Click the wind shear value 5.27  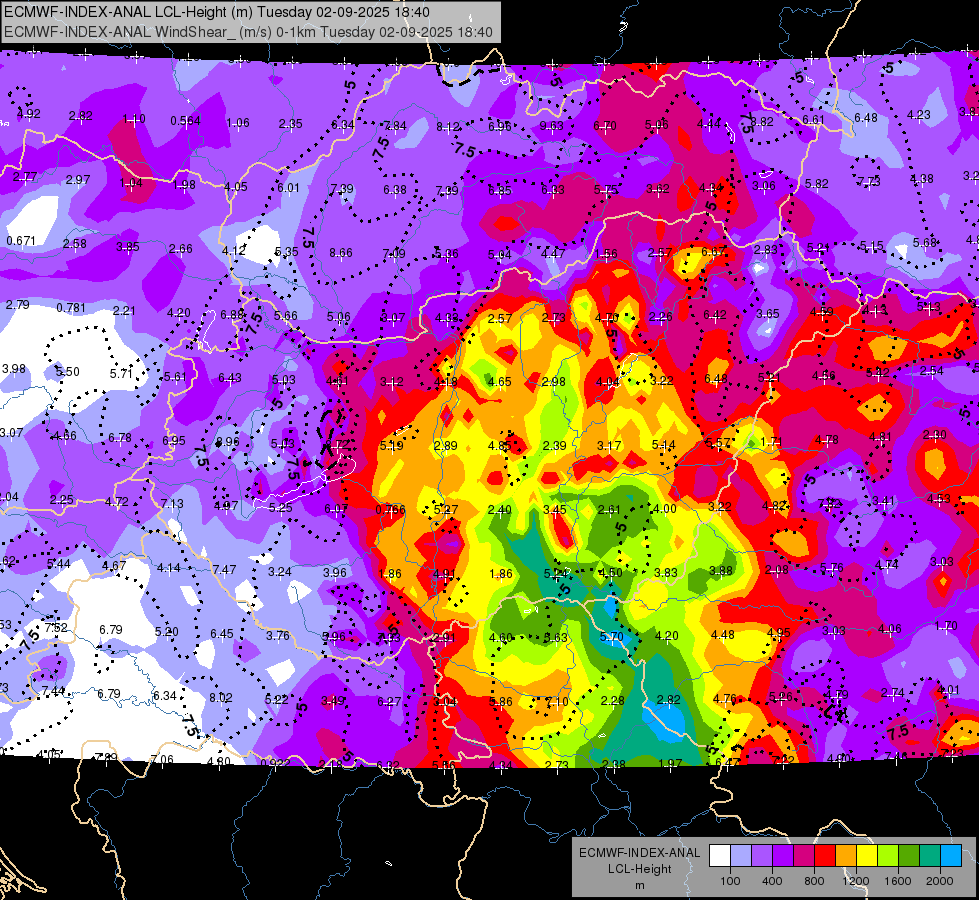tap(446, 510)
